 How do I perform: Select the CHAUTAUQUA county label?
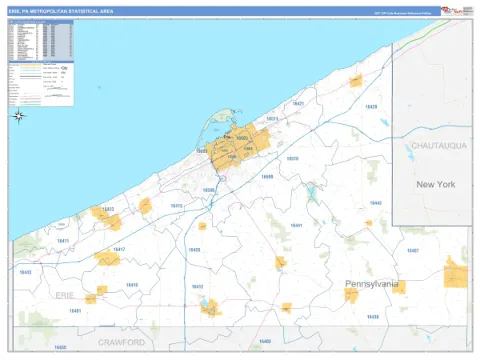[x=439, y=146]
